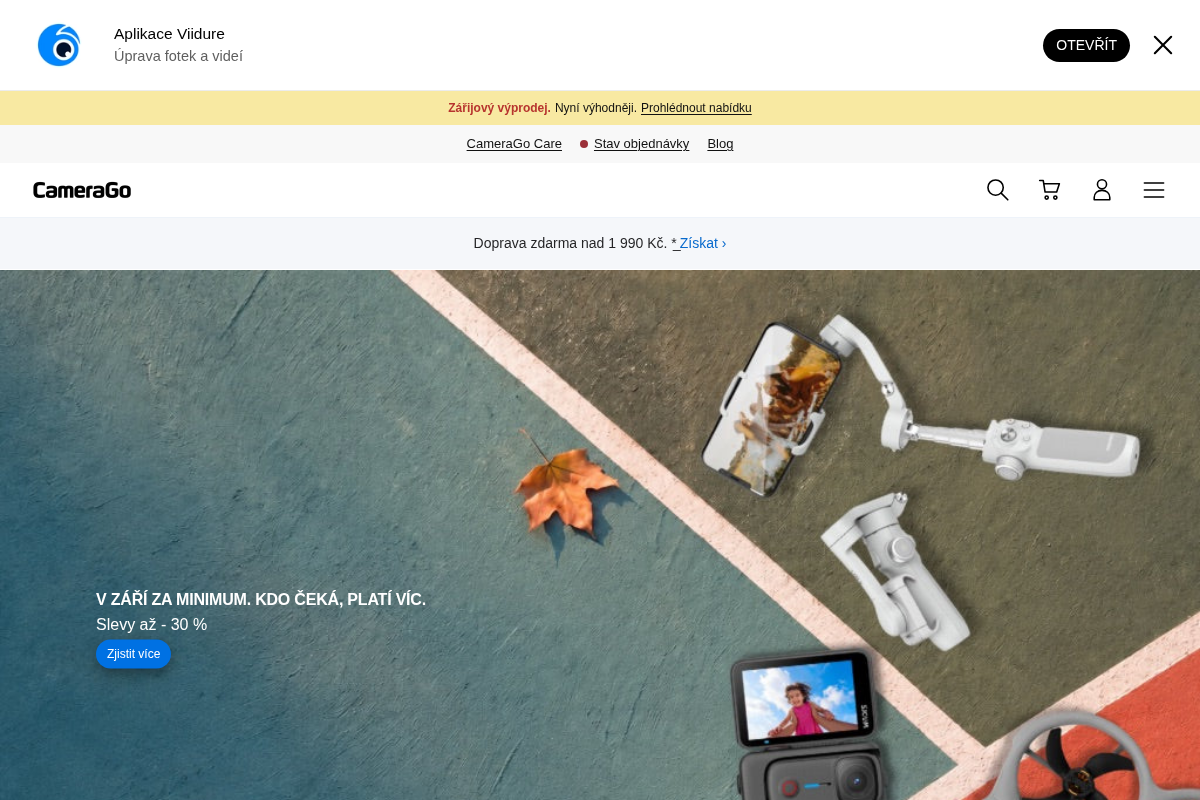Screen dimensions: 1200x800
Task: Click the V ZÁŘÍ ZA MINIMUM headline
Action: pos(261,600)
